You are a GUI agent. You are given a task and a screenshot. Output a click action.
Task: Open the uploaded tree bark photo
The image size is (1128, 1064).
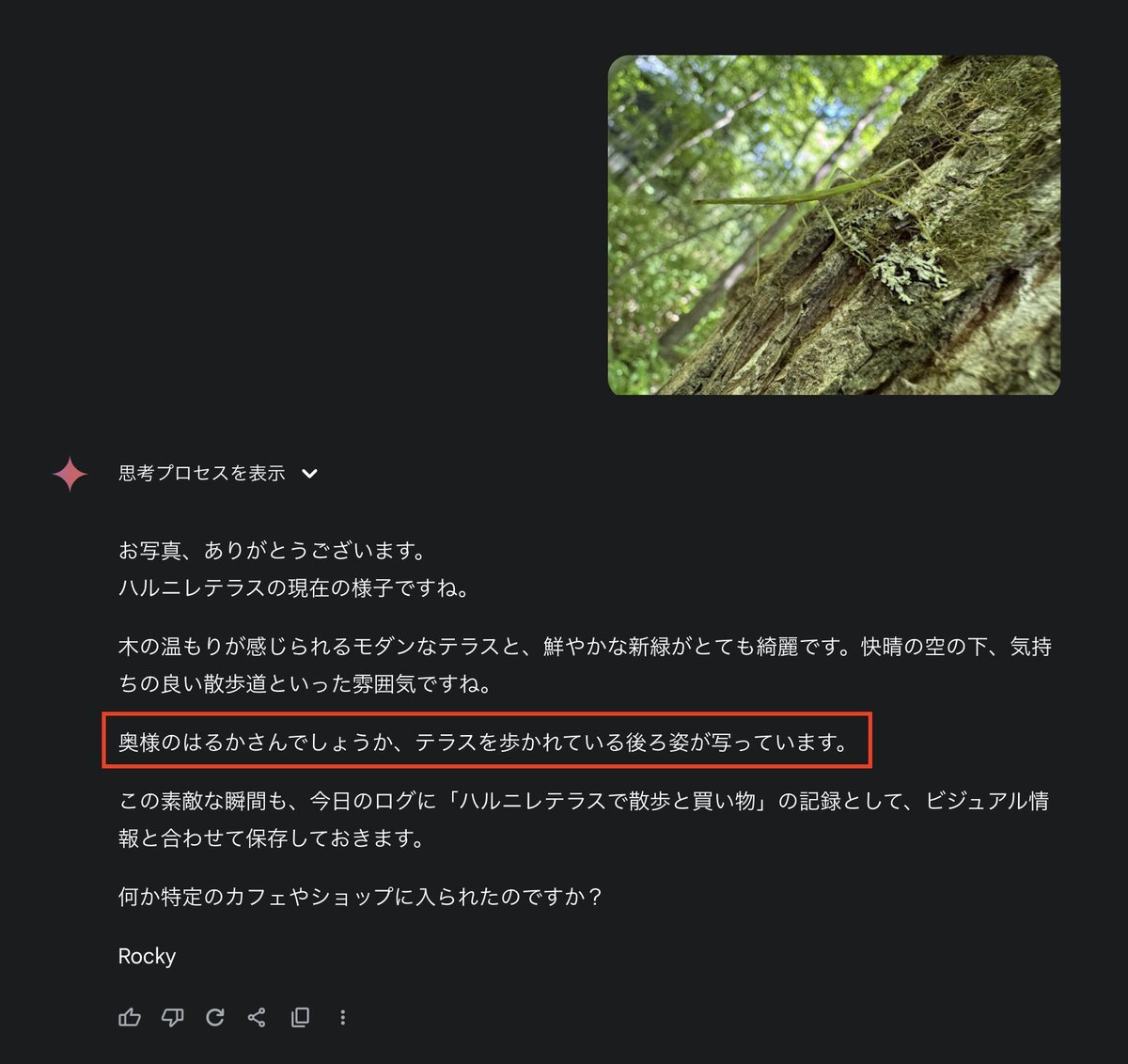(834, 226)
